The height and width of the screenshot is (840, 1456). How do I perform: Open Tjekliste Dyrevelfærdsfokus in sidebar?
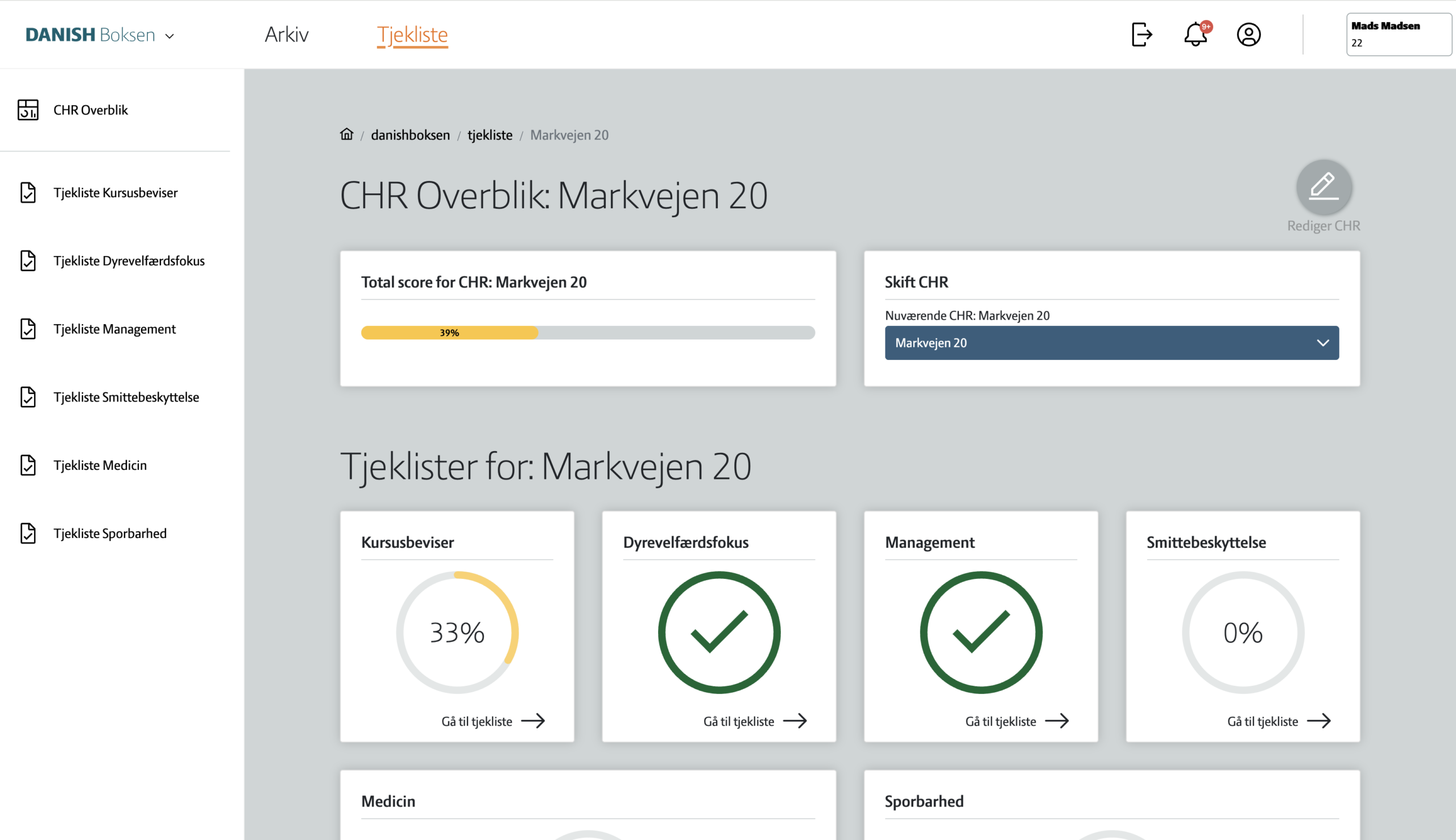point(129,261)
